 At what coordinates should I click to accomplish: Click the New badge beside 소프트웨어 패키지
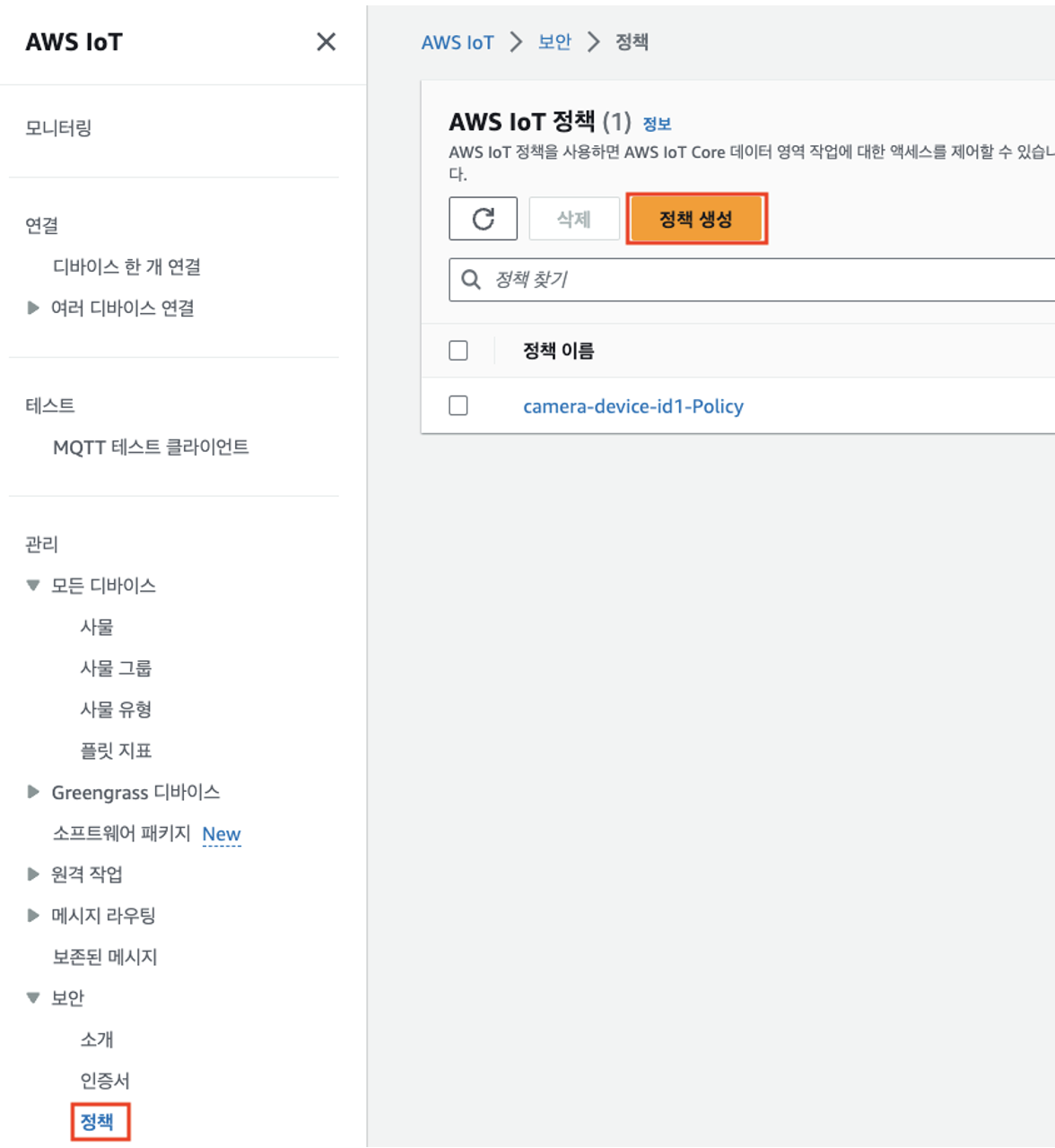[222, 834]
